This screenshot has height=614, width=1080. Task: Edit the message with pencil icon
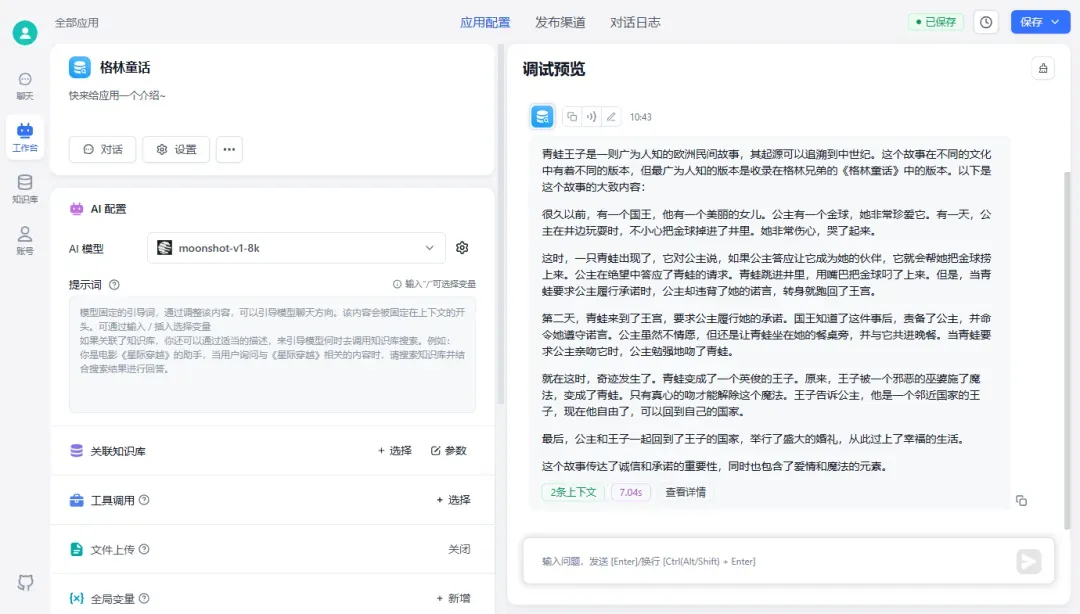611,116
